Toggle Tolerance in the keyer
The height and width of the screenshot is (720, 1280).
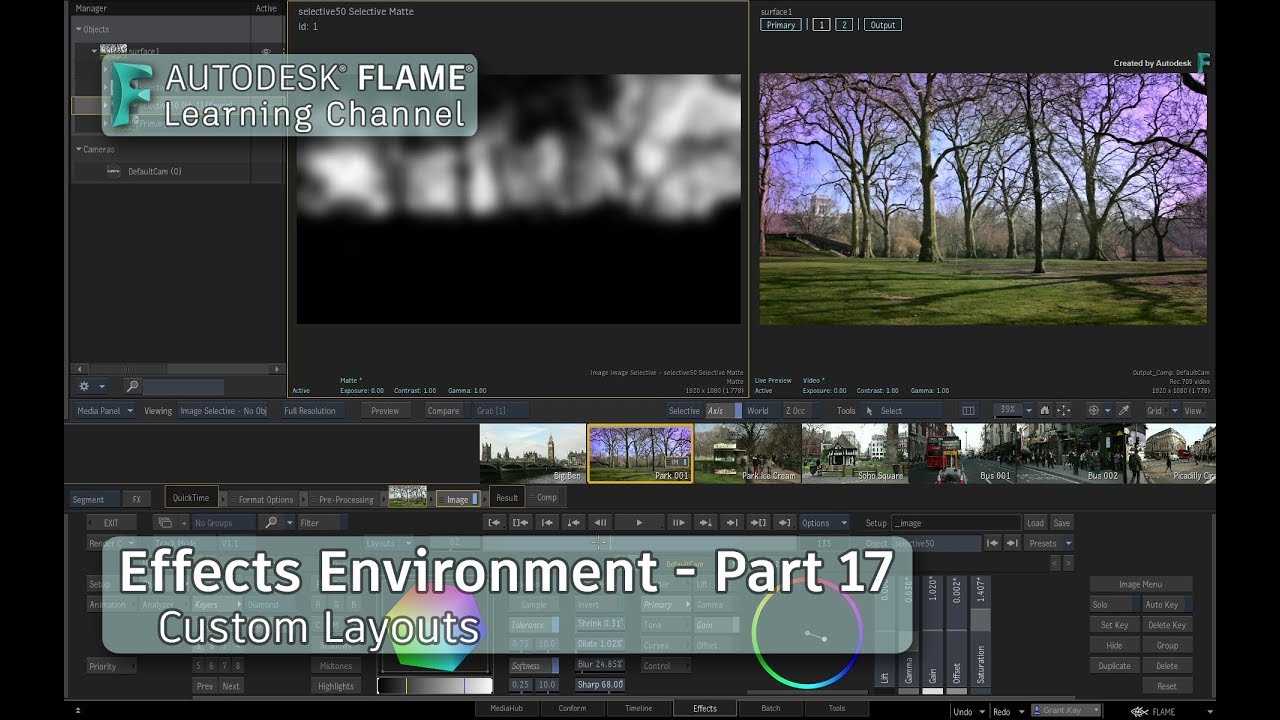click(534, 625)
